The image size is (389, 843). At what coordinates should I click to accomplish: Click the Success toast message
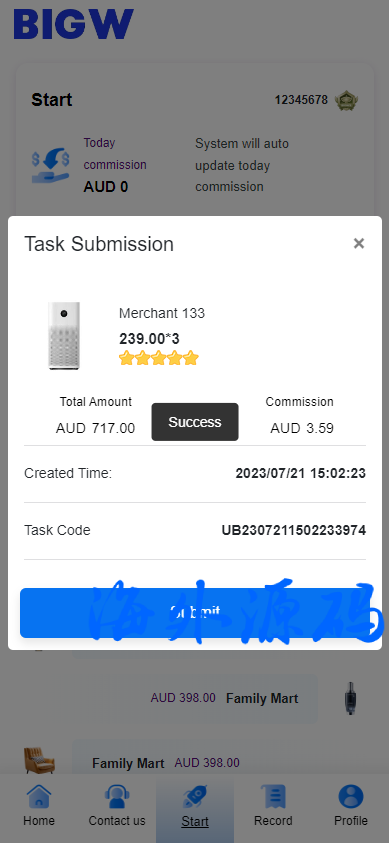tap(194, 422)
